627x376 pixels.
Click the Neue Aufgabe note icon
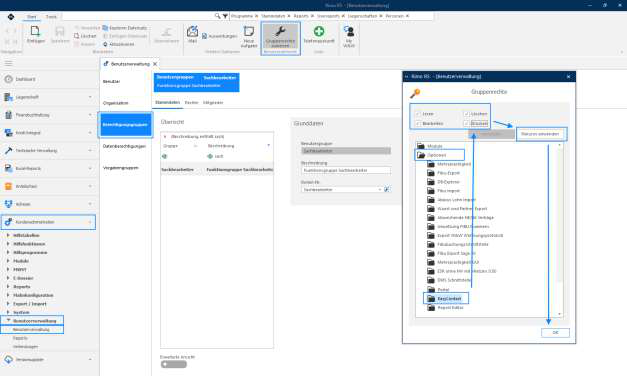tap(249, 31)
